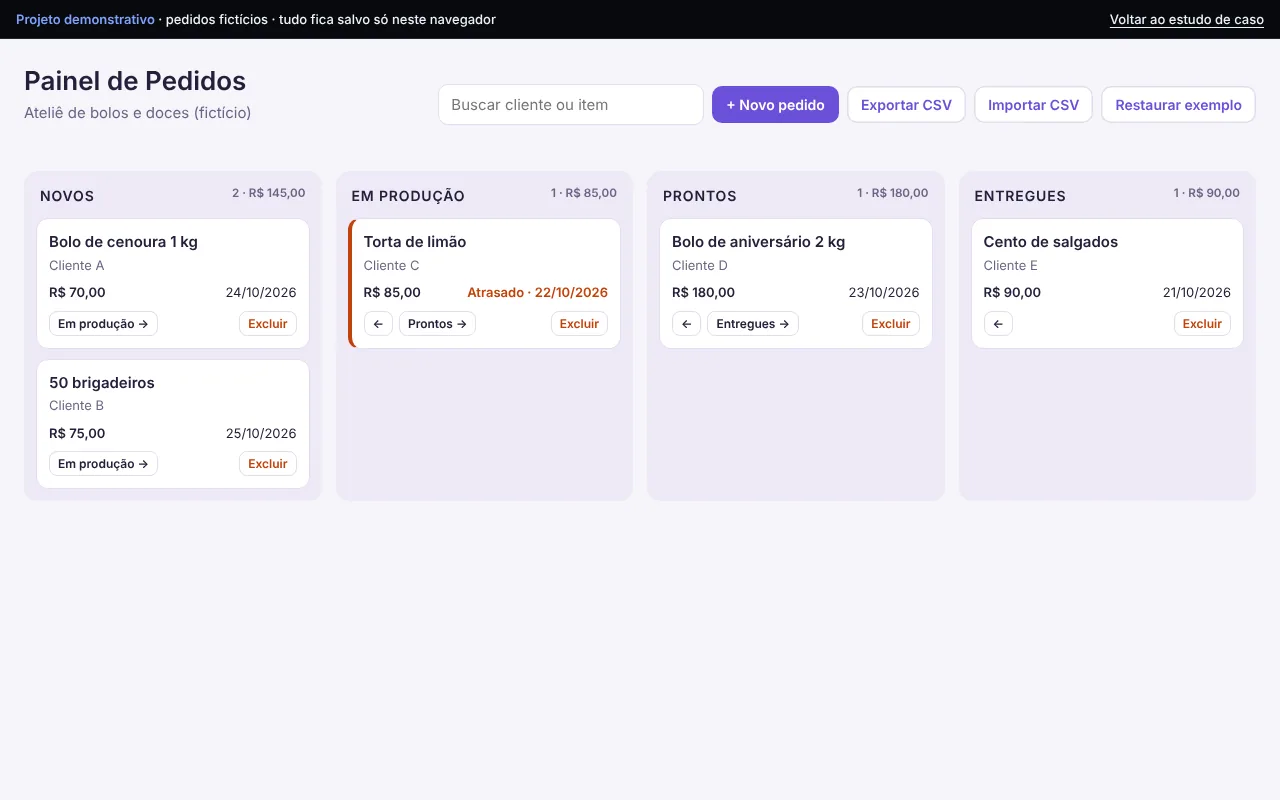Open the Importar CSV button

[x=1033, y=105]
